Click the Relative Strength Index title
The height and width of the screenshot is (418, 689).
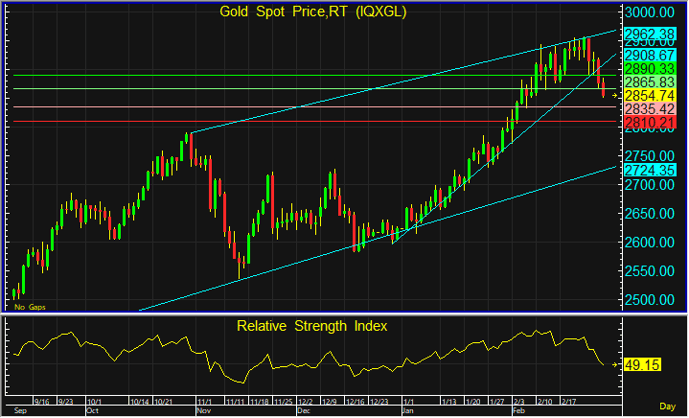click(x=311, y=326)
